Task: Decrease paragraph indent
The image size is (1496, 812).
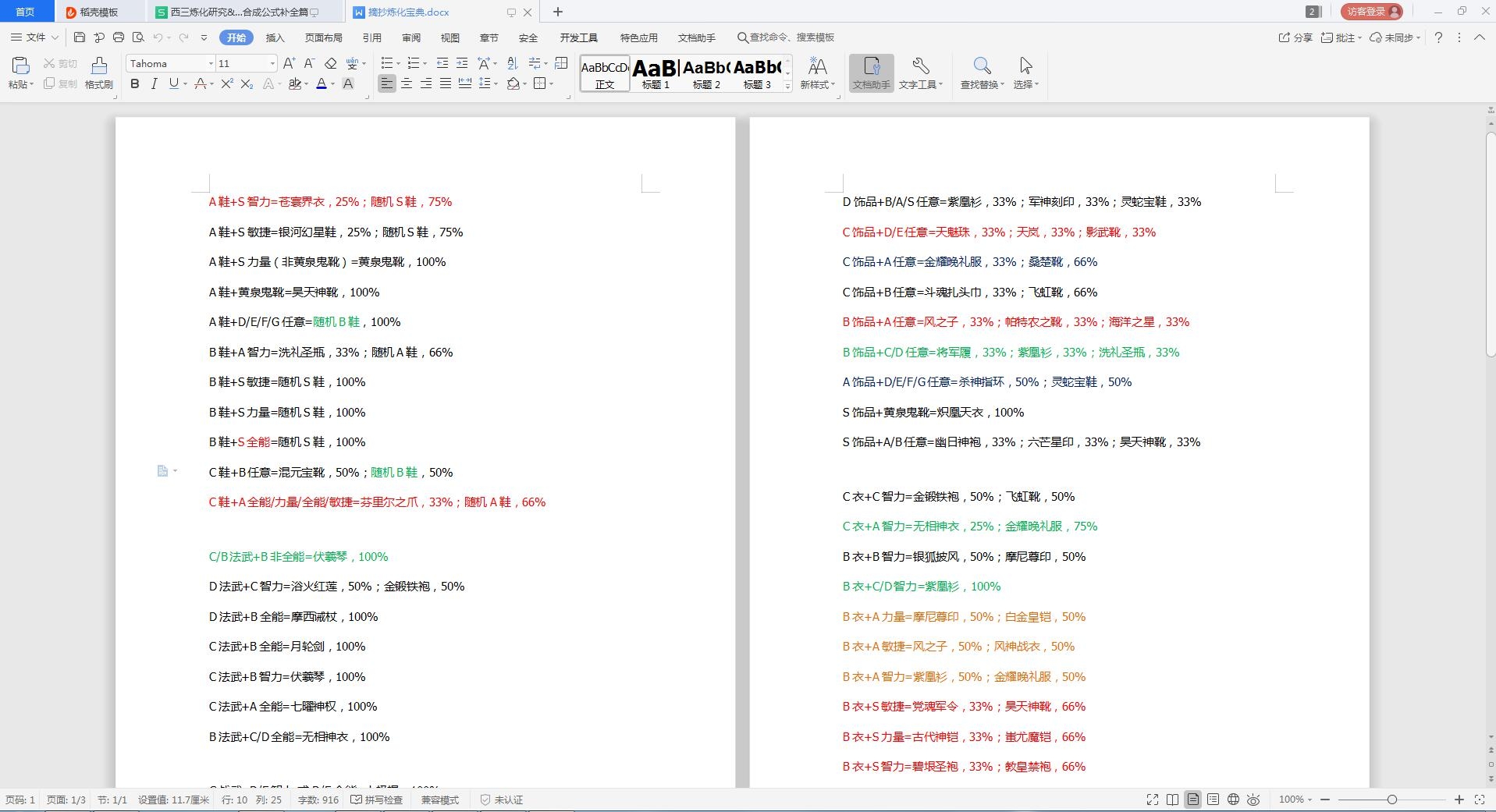Action: click(442, 63)
